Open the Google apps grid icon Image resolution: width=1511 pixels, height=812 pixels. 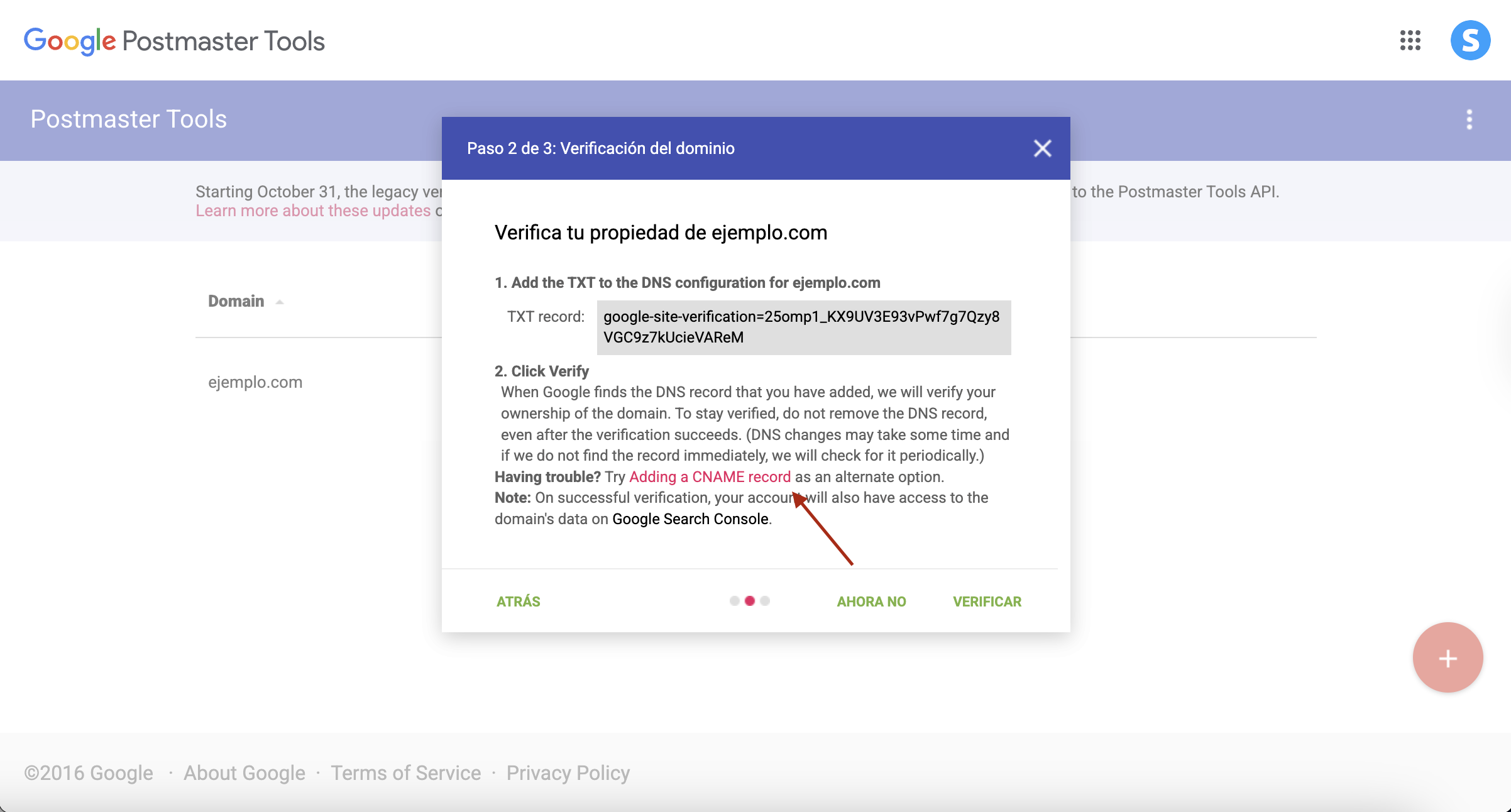tap(1410, 41)
